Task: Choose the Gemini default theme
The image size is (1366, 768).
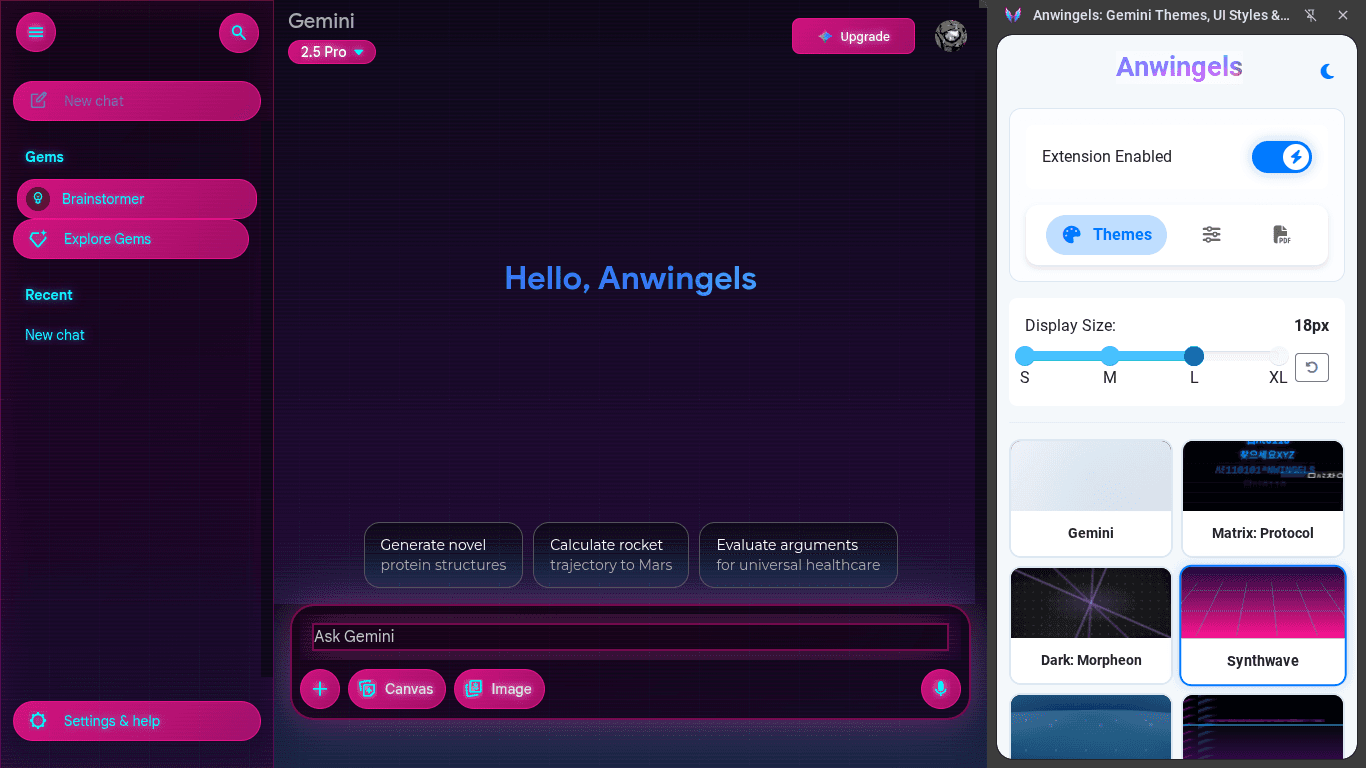Action: pos(1091,498)
